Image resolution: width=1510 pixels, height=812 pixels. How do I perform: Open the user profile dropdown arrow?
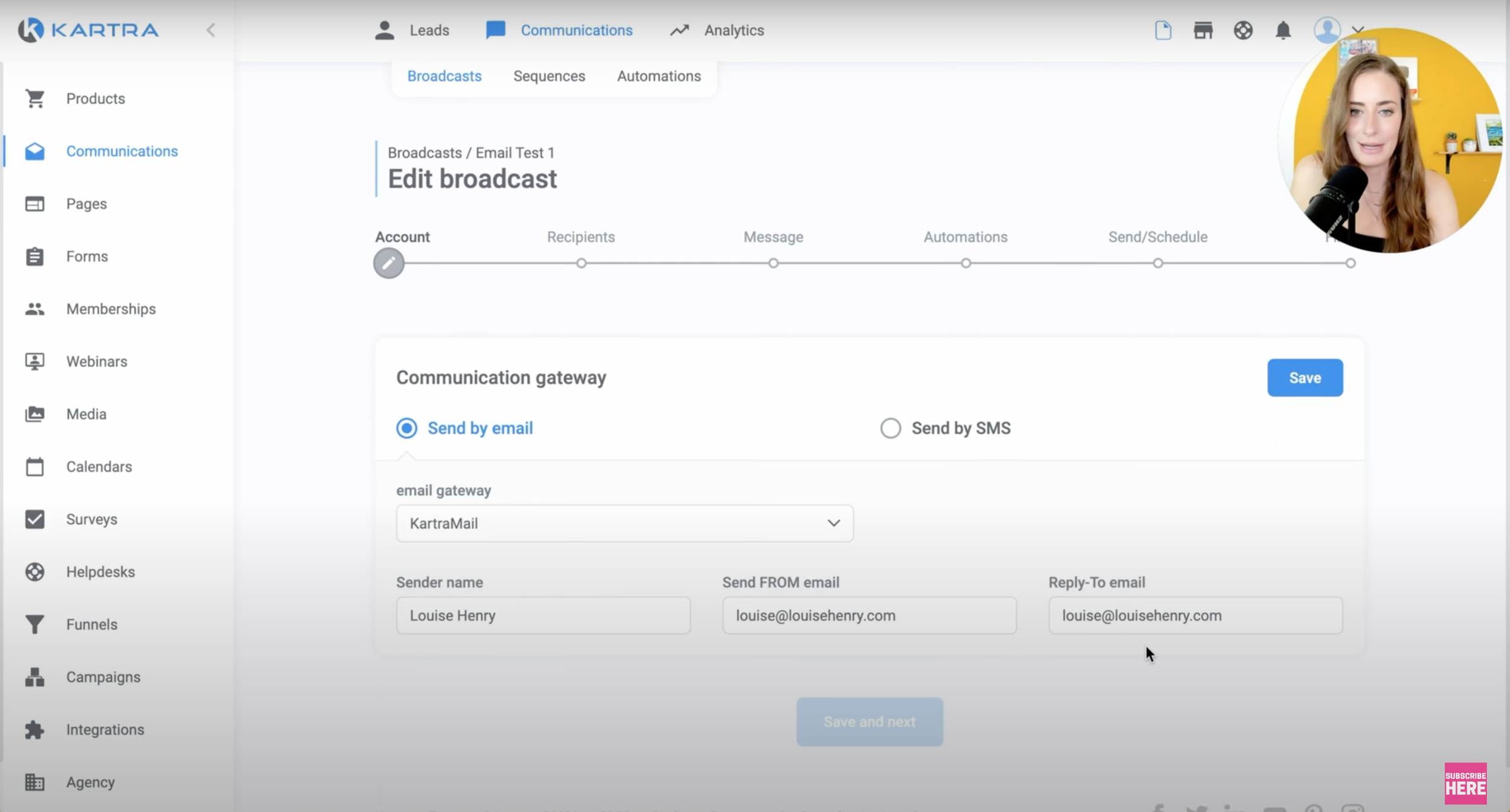tap(1358, 30)
